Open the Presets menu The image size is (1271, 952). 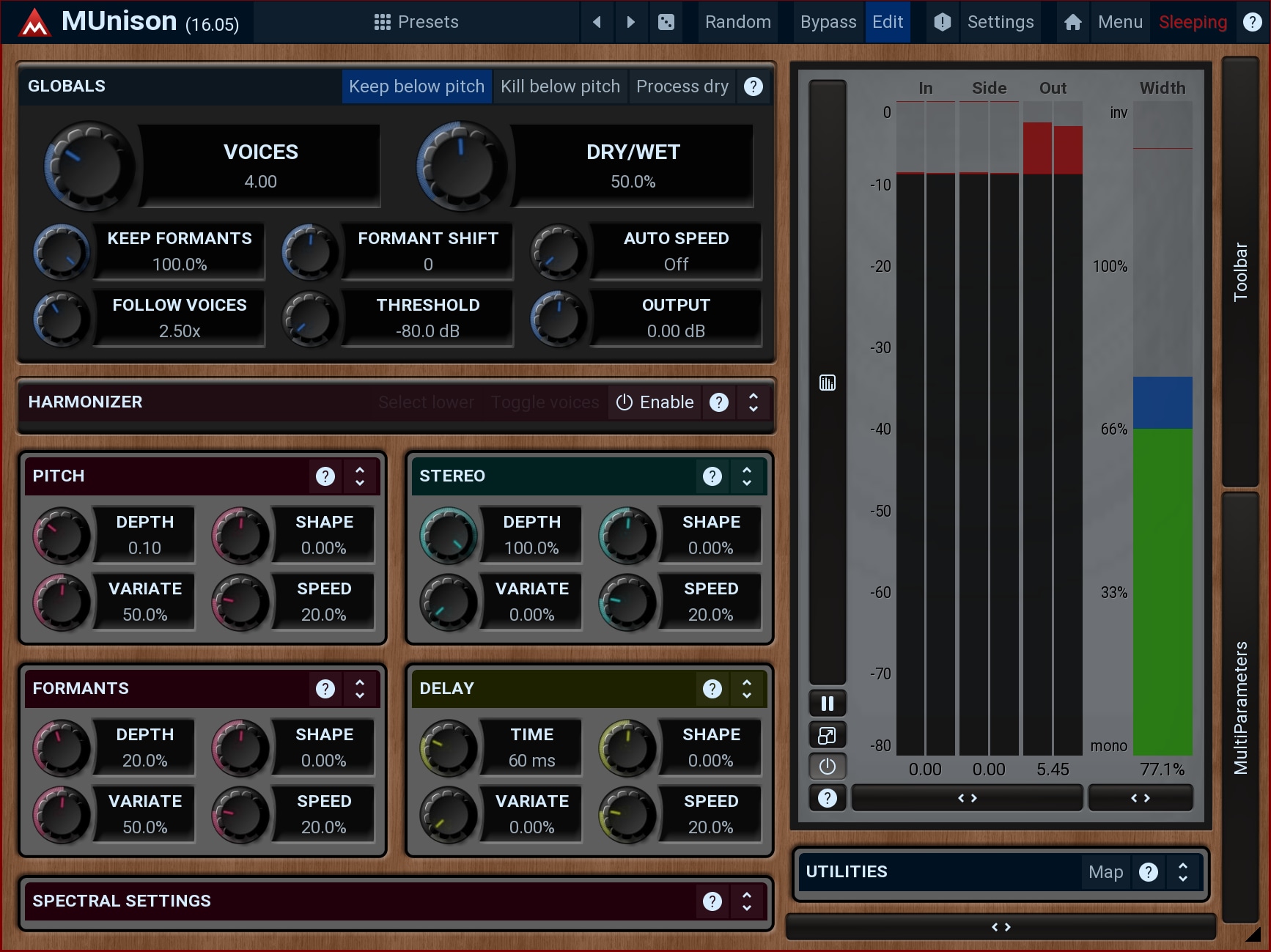click(x=416, y=22)
